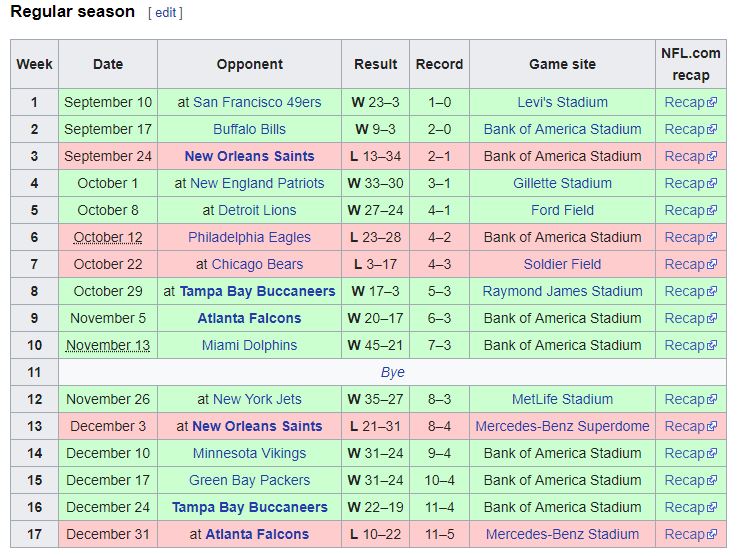Open at Atlanta Falcons link in week 17
The image size is (746, 556).
click(257, 535)
